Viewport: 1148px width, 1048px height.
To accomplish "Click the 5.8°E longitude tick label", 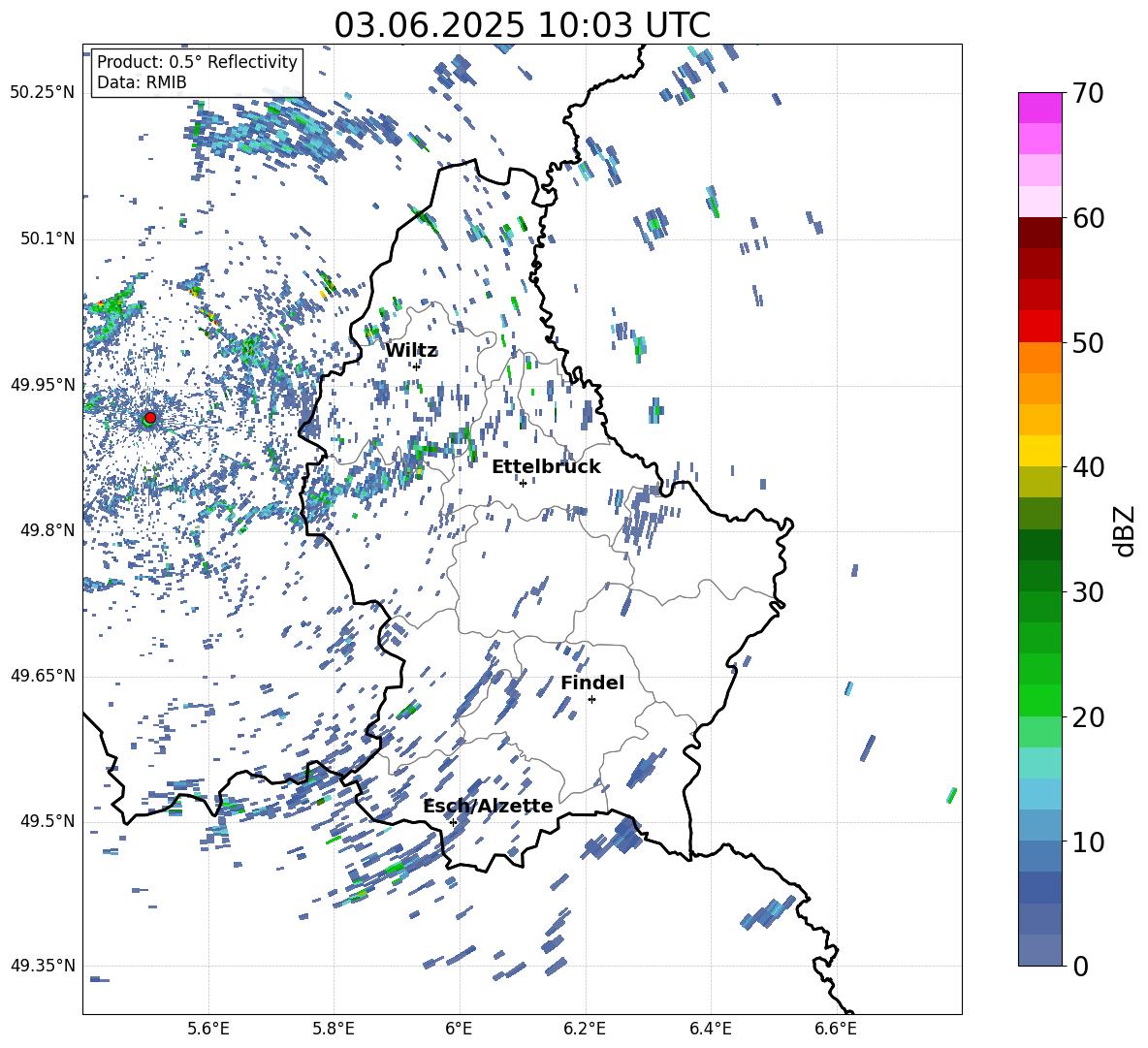I will click(334, 1029).
